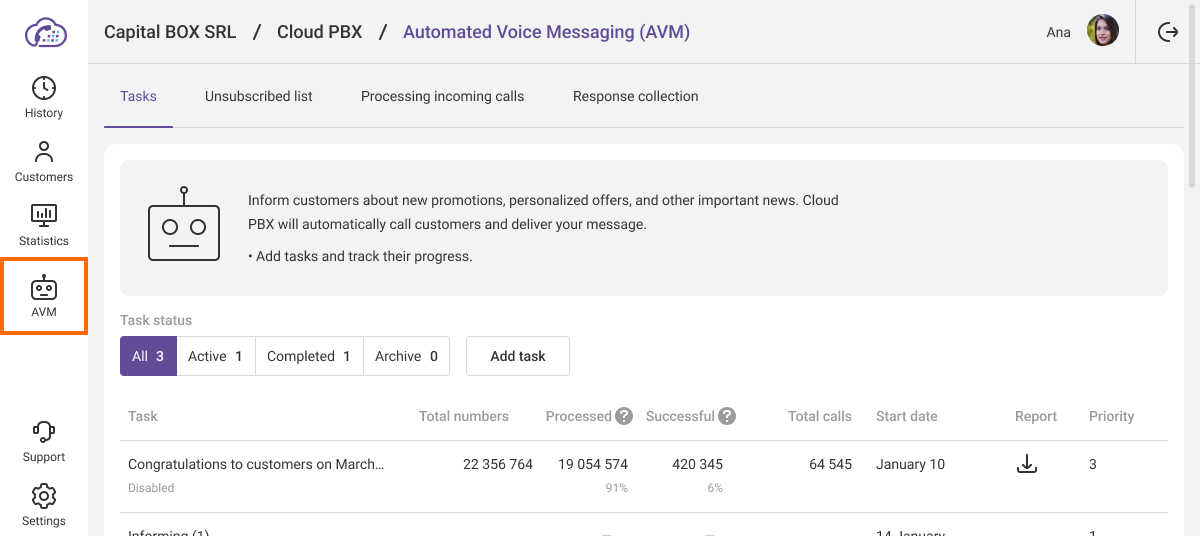Open Processing incoming calls tab
The height and width of the screenshot is (536, 1200).
(442, 97)
